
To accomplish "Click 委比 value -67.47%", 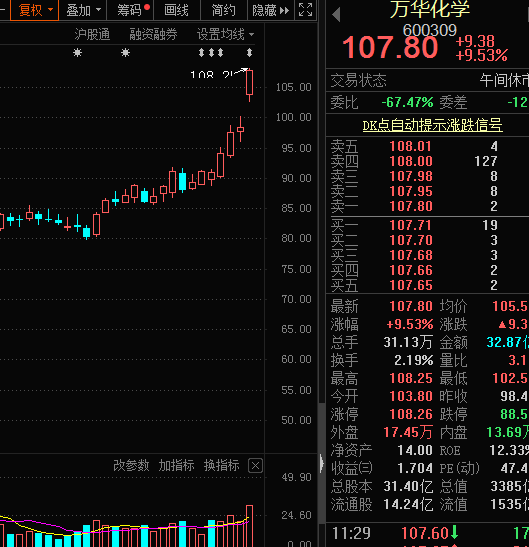I will [x=408, y=103].
